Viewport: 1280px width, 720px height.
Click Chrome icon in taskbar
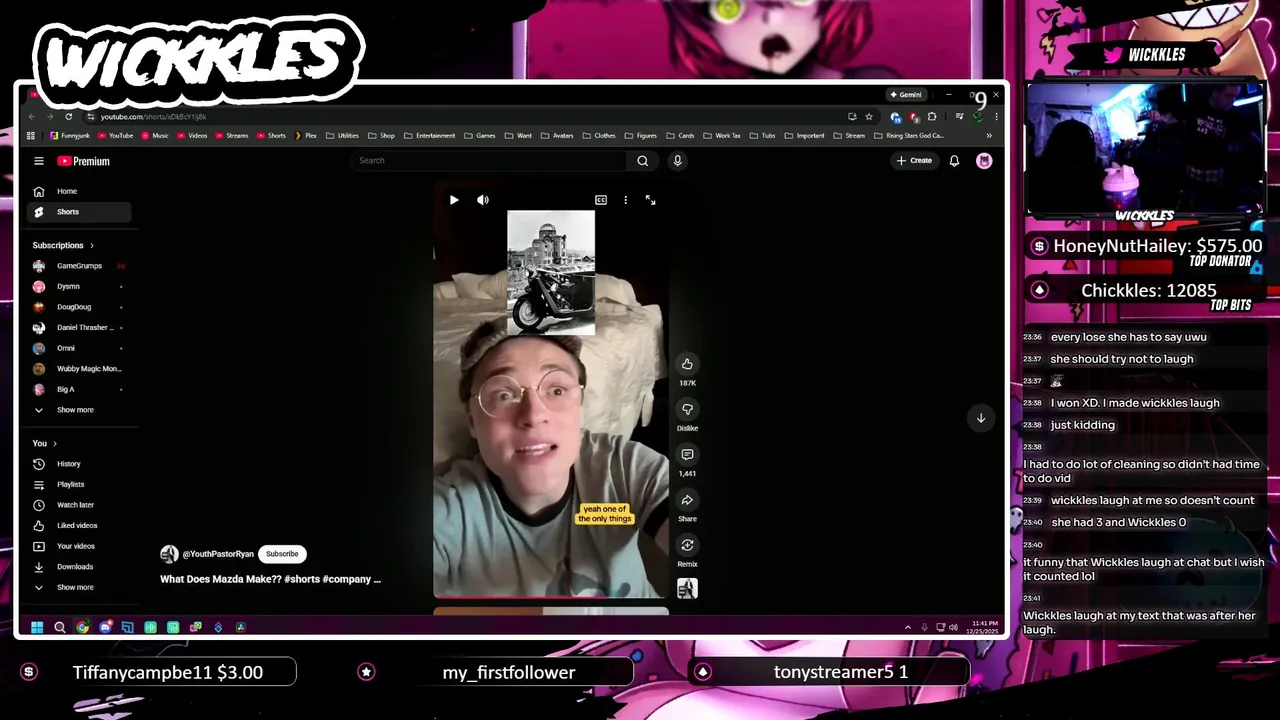click(83, 628)
